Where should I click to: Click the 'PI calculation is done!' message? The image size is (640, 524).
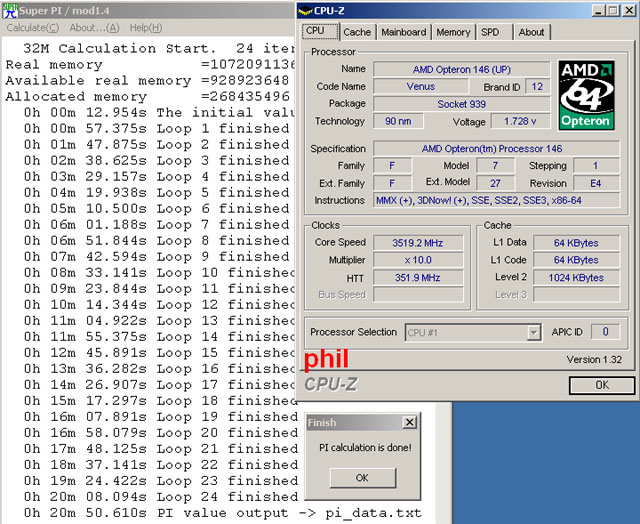tap(365, 448)
